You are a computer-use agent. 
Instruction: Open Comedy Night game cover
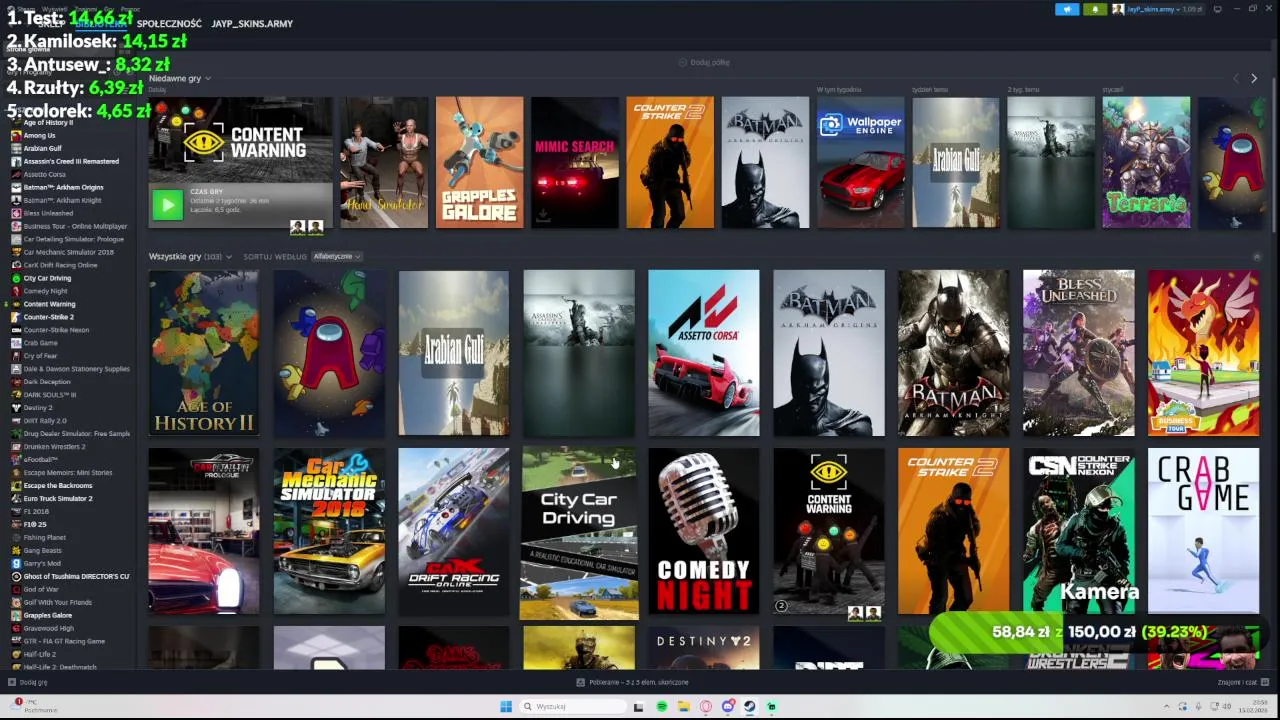704,531
